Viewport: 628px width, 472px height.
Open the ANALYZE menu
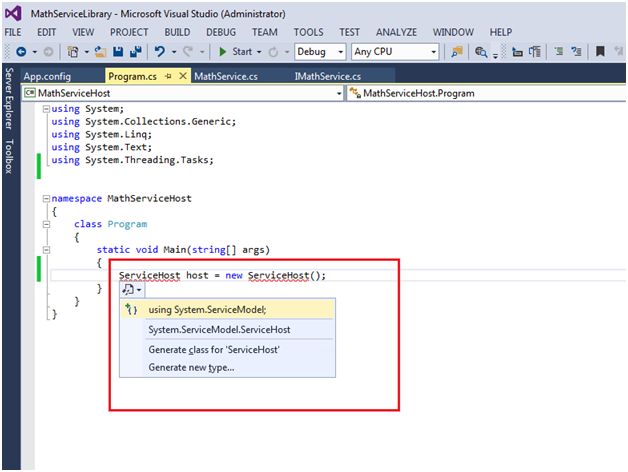point(397,32)
